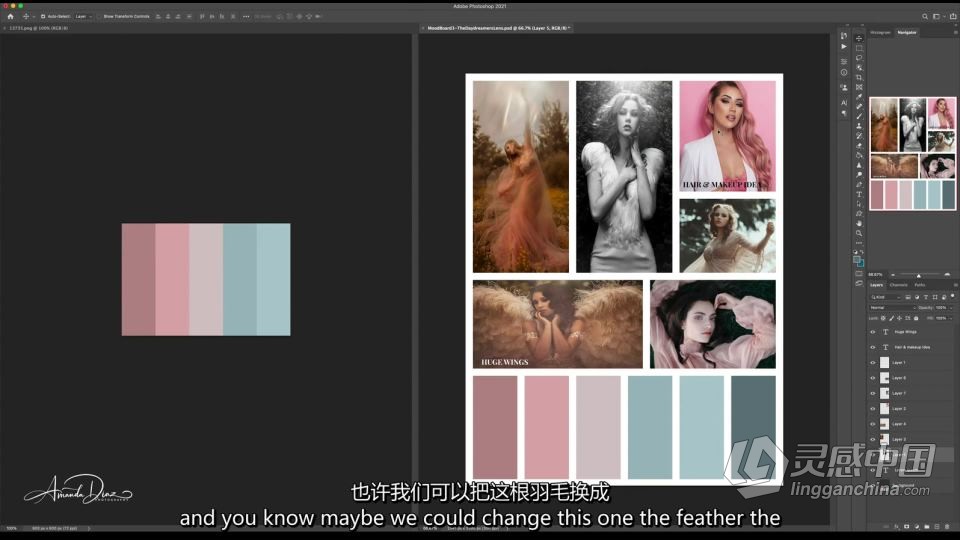Switch to the MoodBoard3 document tab

[x=497, y=28]
